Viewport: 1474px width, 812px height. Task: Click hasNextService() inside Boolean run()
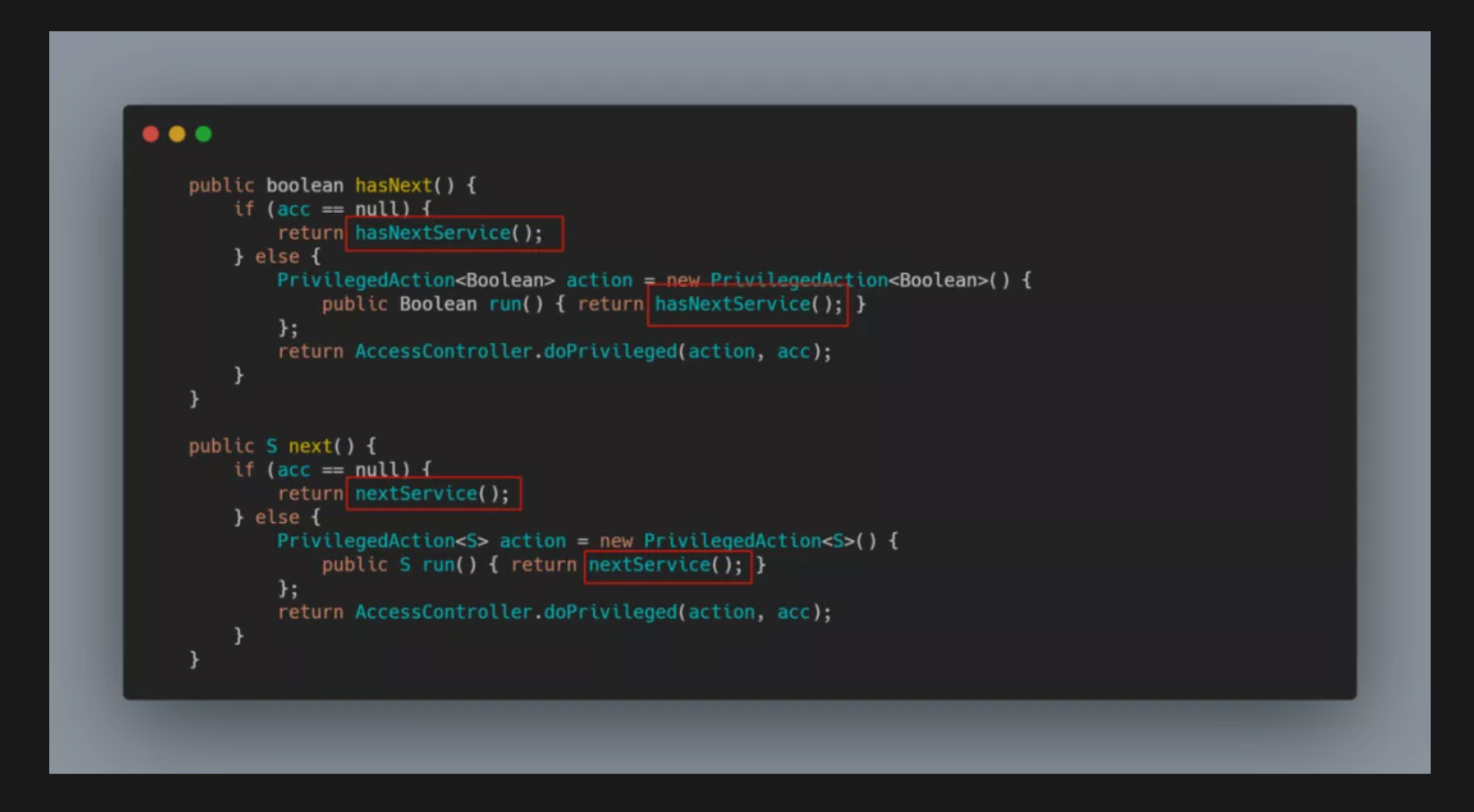(x=748, y=304)
